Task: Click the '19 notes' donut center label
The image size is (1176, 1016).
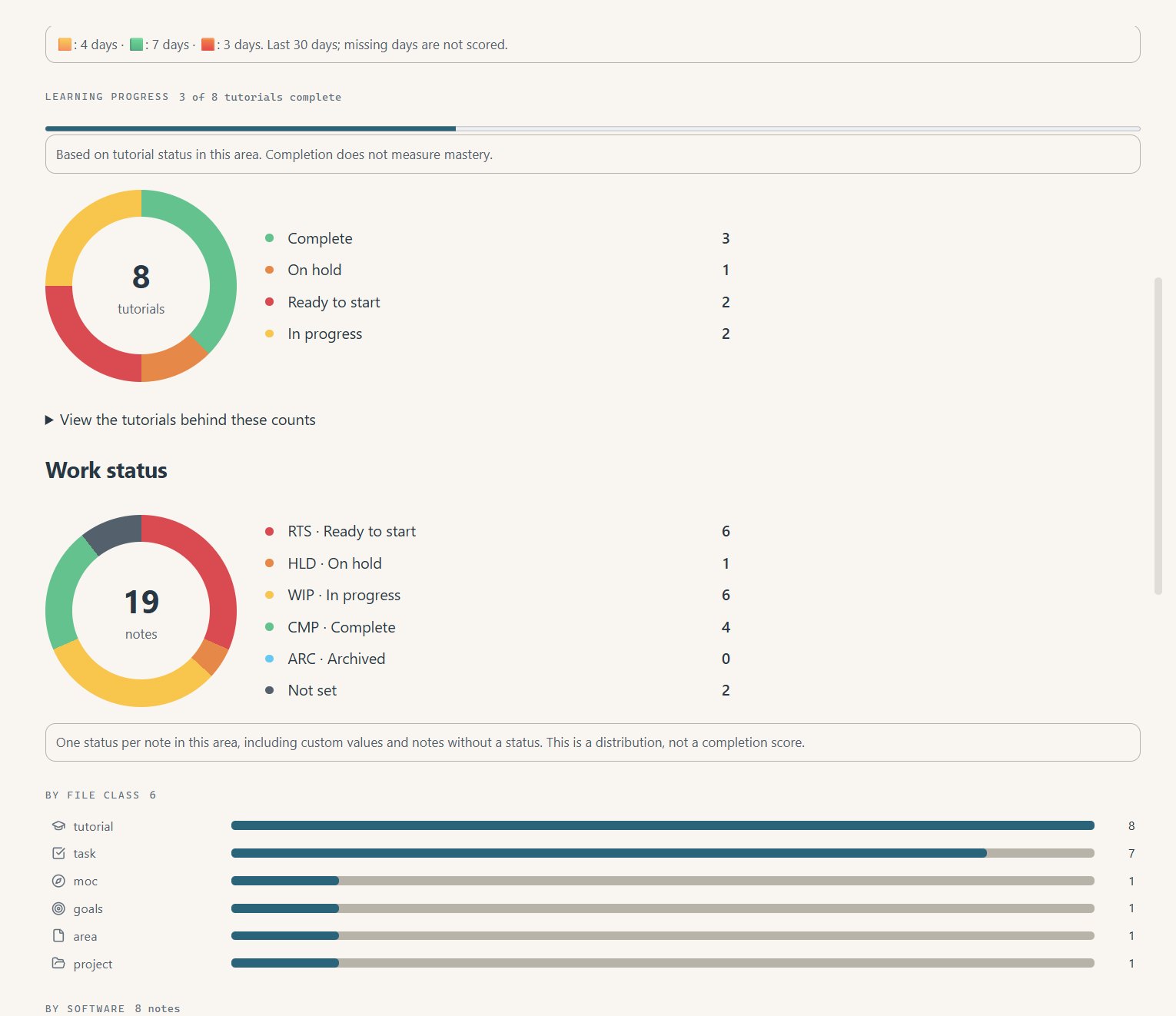Action: (141, 613)
